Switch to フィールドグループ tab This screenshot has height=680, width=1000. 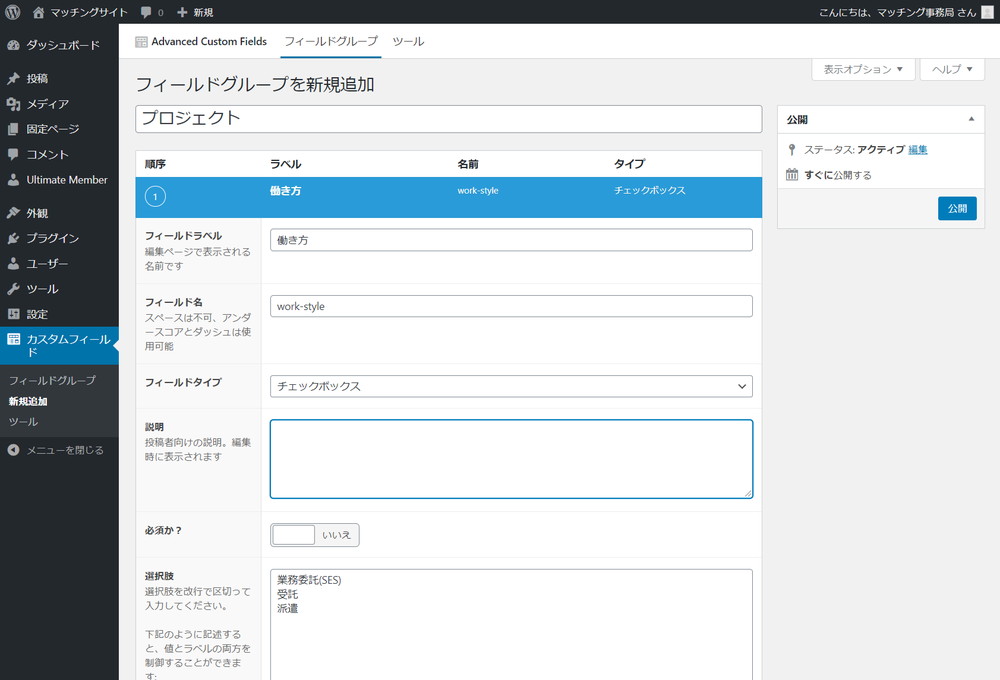[331, 41]
